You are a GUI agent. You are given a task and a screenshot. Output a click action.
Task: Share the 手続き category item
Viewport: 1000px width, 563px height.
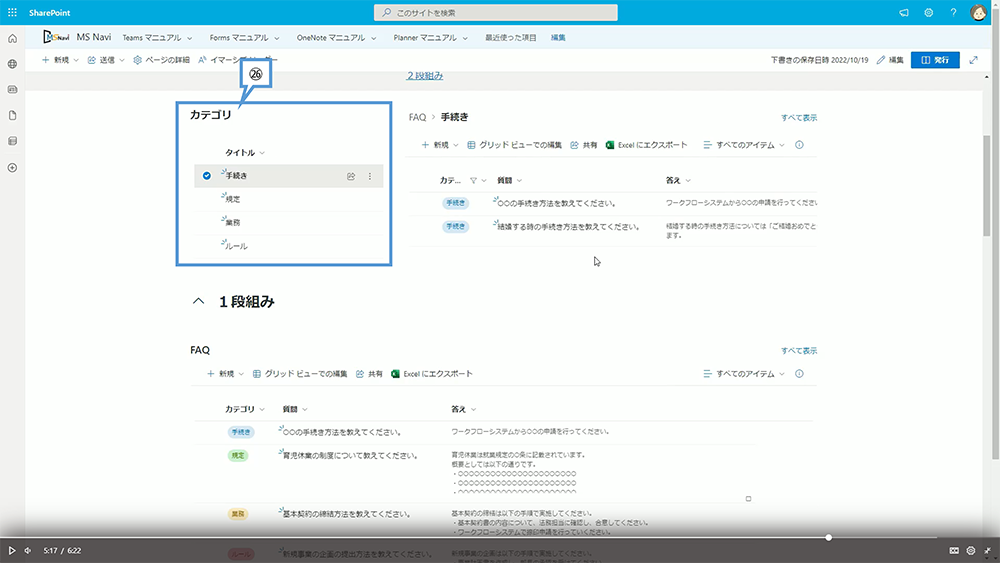point(351,176)
